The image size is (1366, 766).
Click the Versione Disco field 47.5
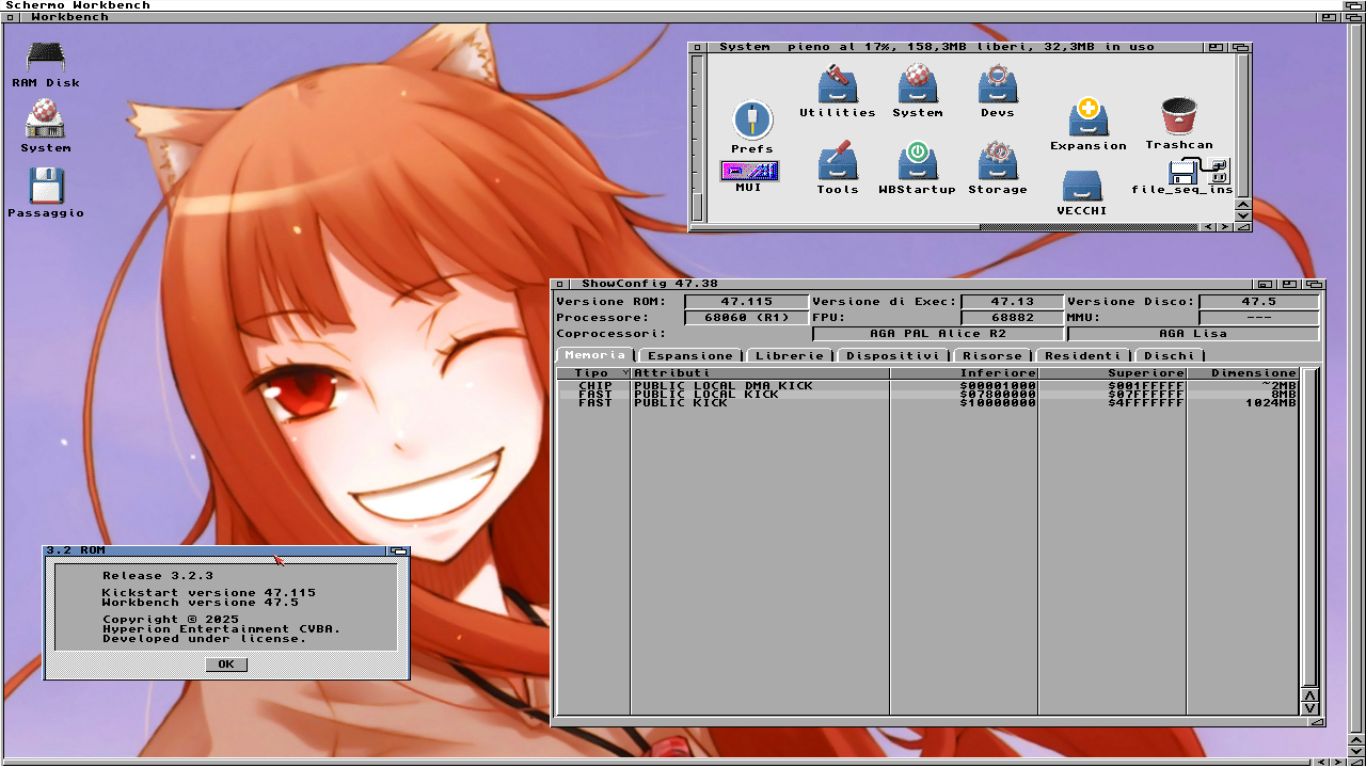click(x=1259, y=301)
